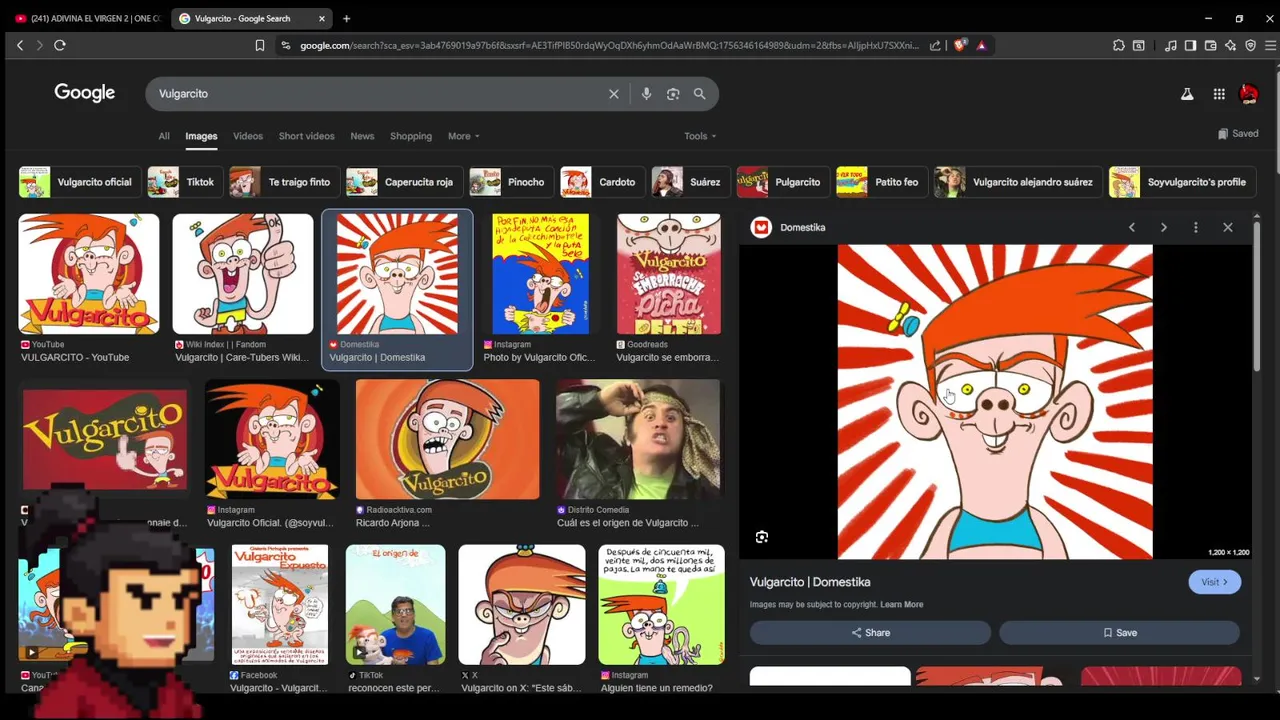Clear the search box with the X
This screenshot has height=720, width=1280.
[x=614, y=94]
